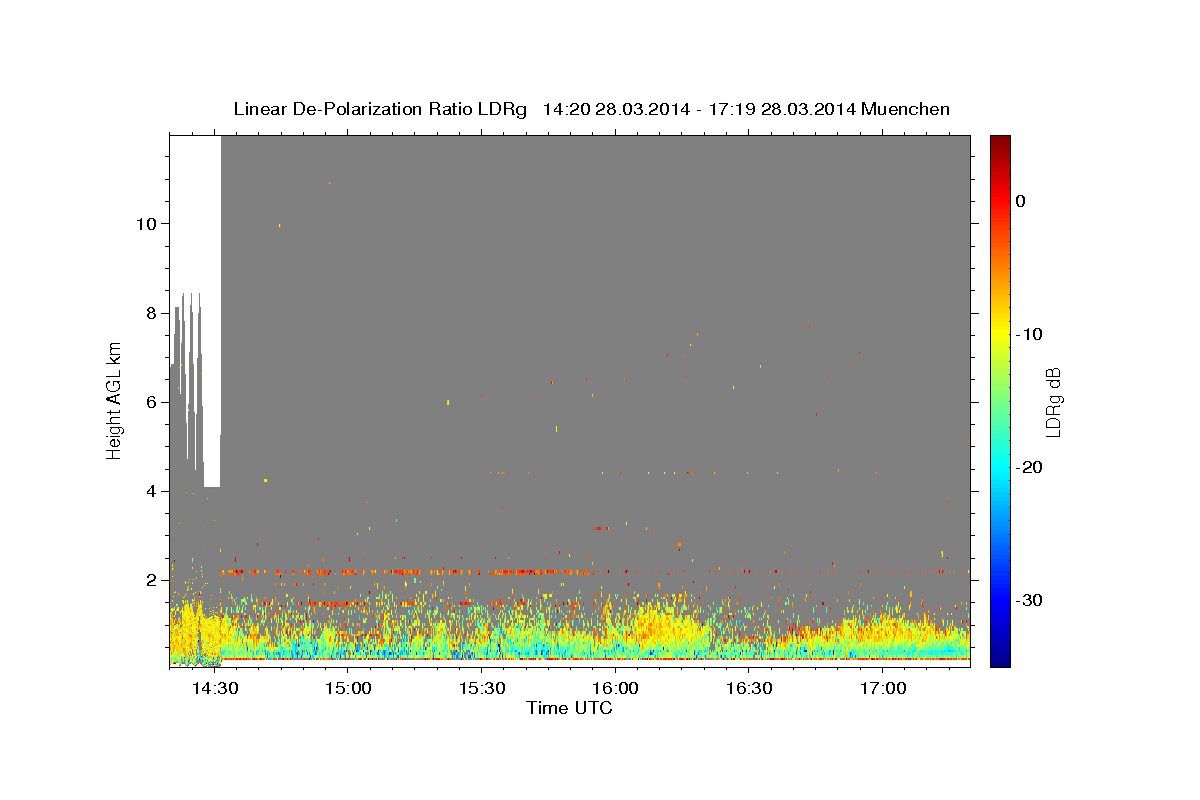Viewport: 1200px width, 800px height.
Task: Click the colorbar value -10 label
Action: [x=1030, y=334]
